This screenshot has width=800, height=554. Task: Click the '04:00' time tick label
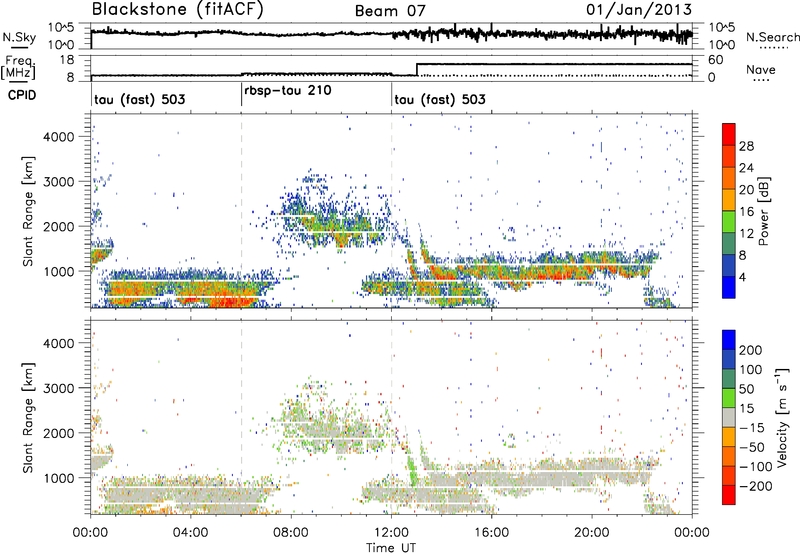(x=190, y=533)
